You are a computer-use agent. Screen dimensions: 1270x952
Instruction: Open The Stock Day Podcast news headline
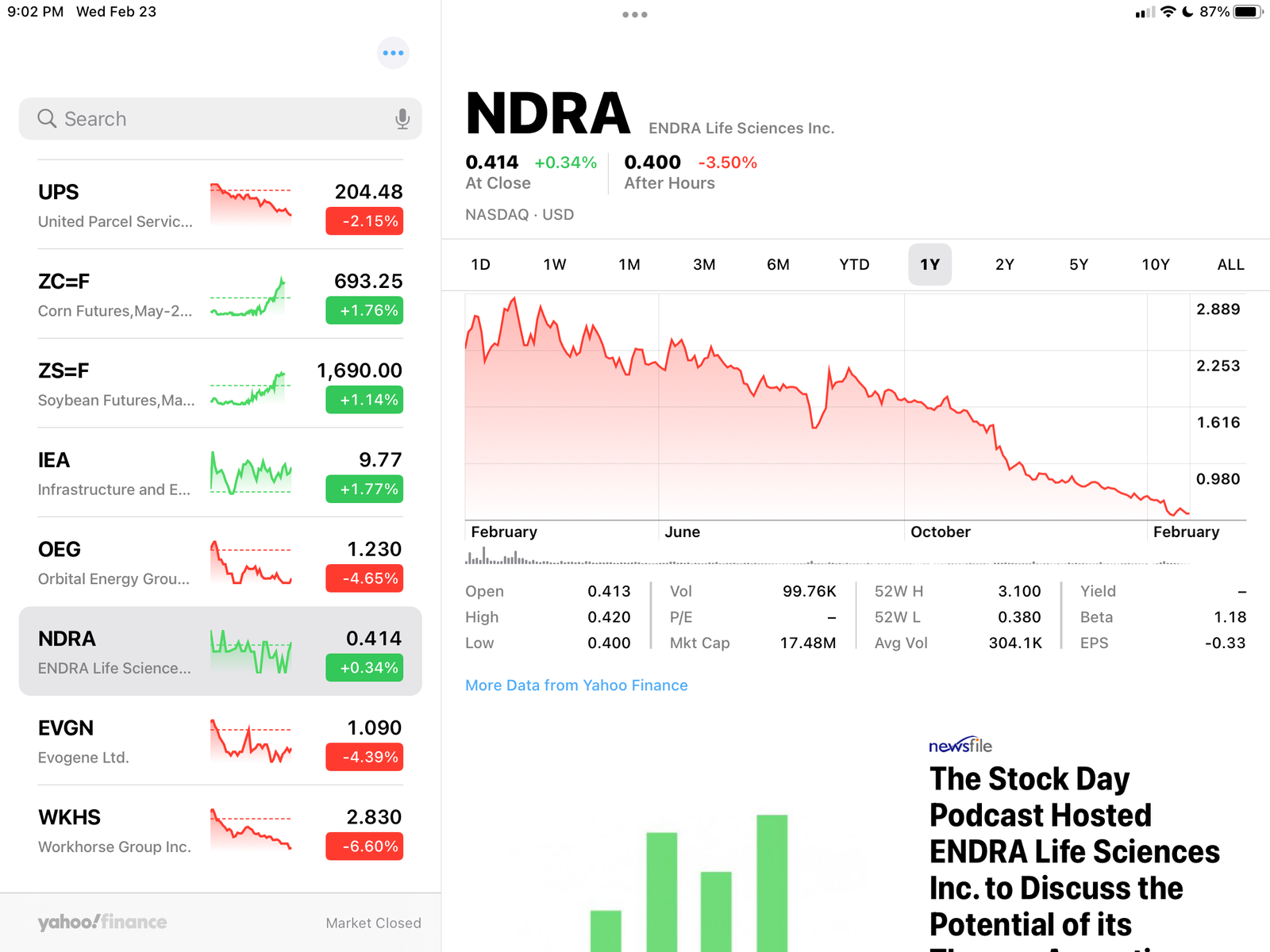pos(1074,857)
